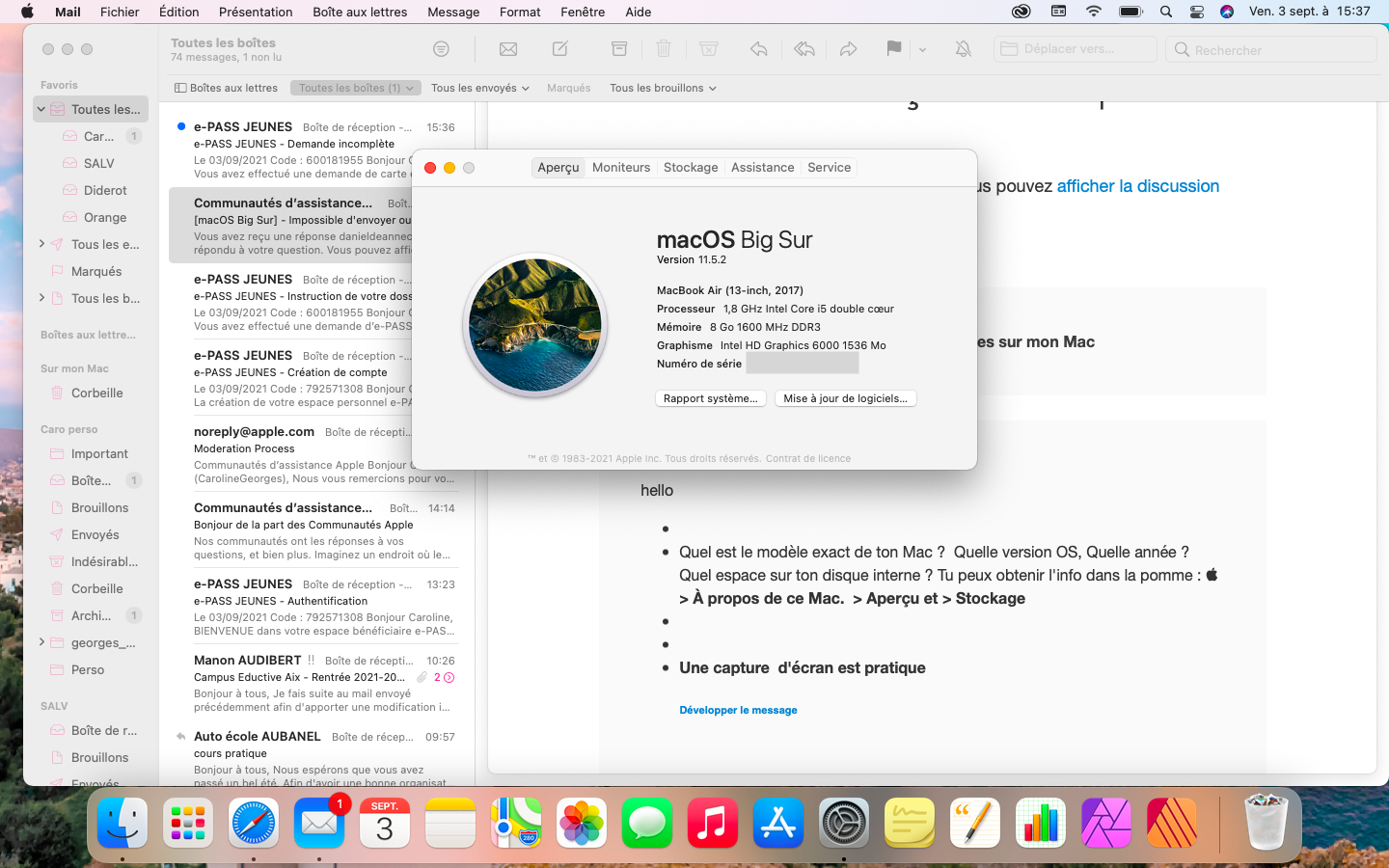The image size is (1389, 868).
Task: Forward the message using toolbar arrow
Action: click(848, 49)
